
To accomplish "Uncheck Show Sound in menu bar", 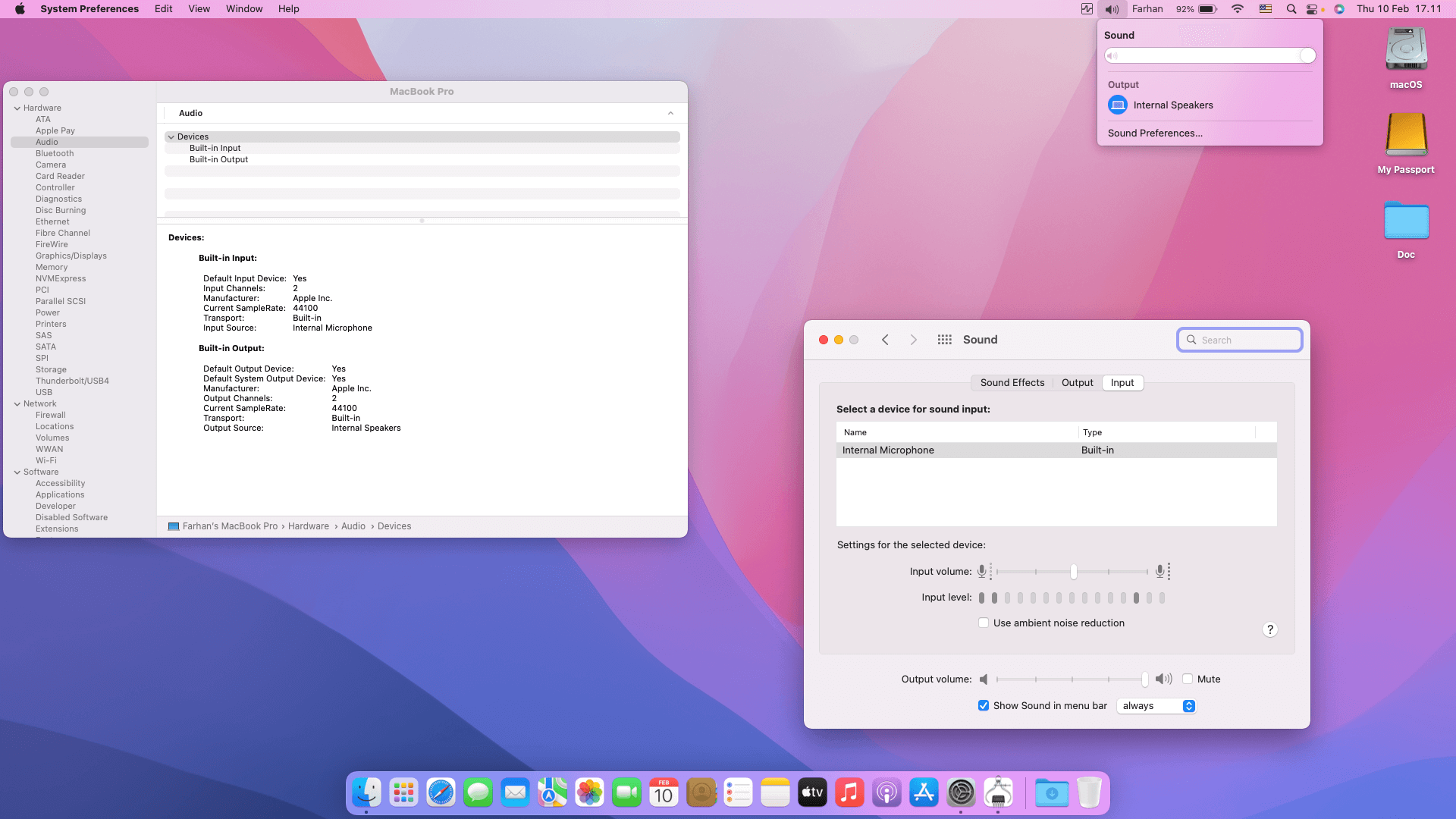I will (x=984, y=706).
